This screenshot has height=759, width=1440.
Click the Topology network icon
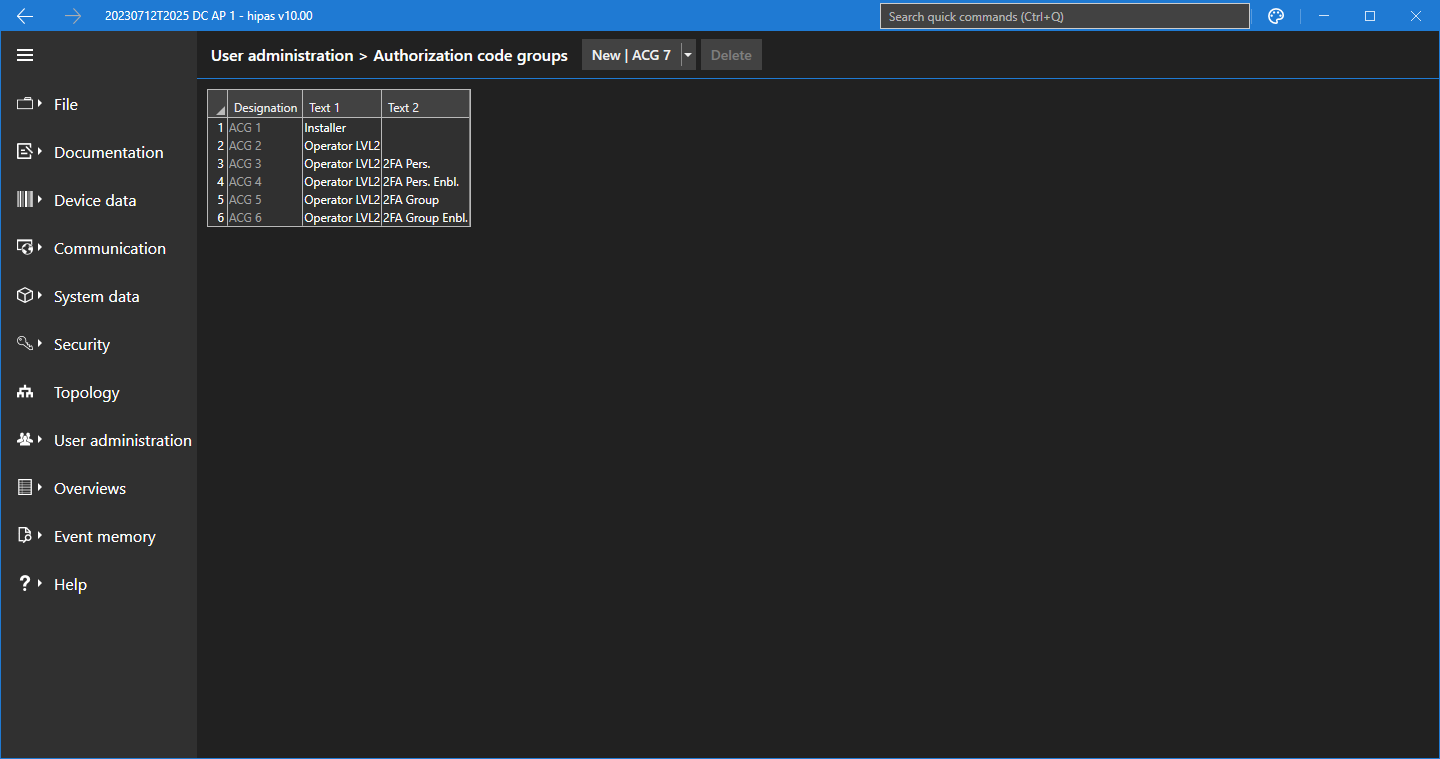25,393
